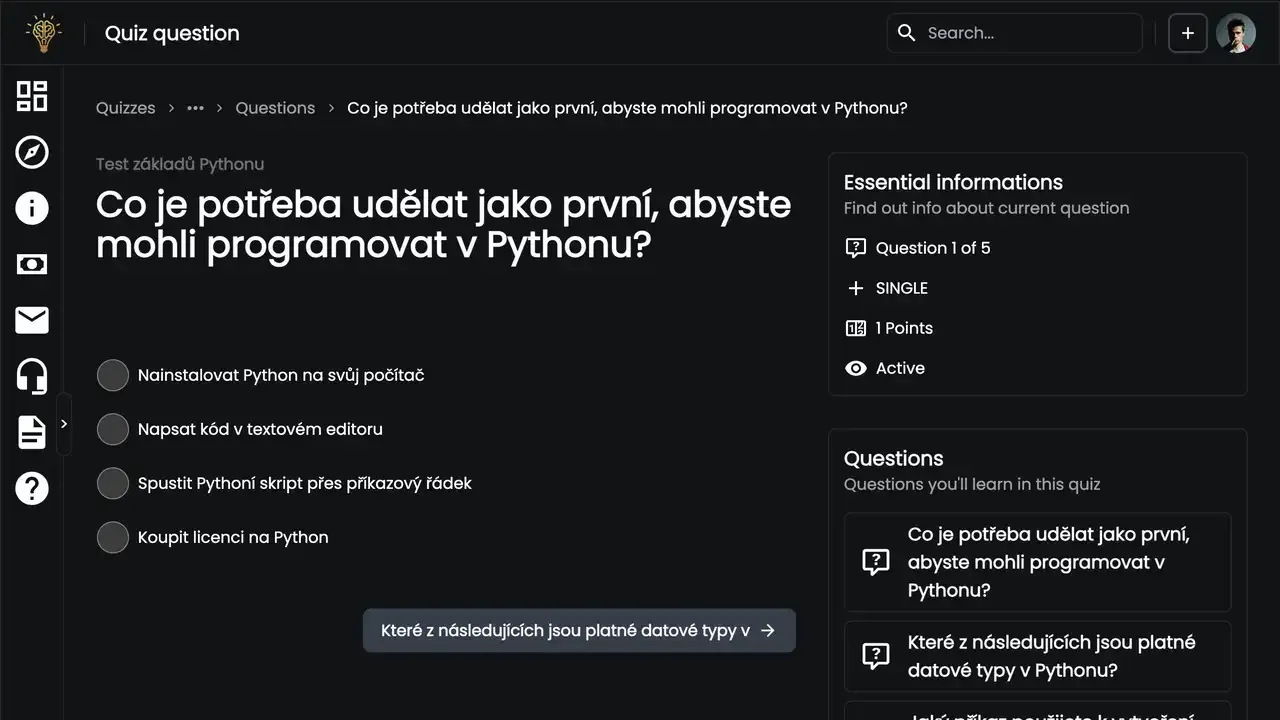Click the Test základů Pythonu quiz label
Viewport: 1280px width, 720px height.
(x=180, y=164)
